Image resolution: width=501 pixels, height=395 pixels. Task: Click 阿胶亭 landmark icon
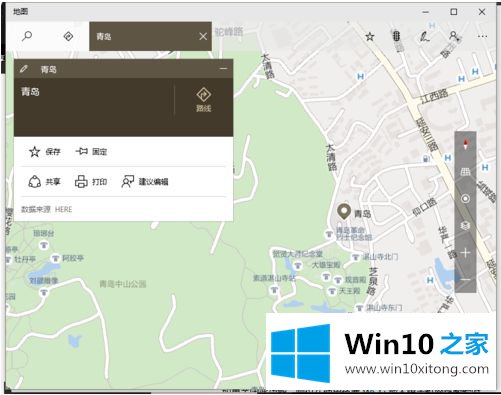55,258
